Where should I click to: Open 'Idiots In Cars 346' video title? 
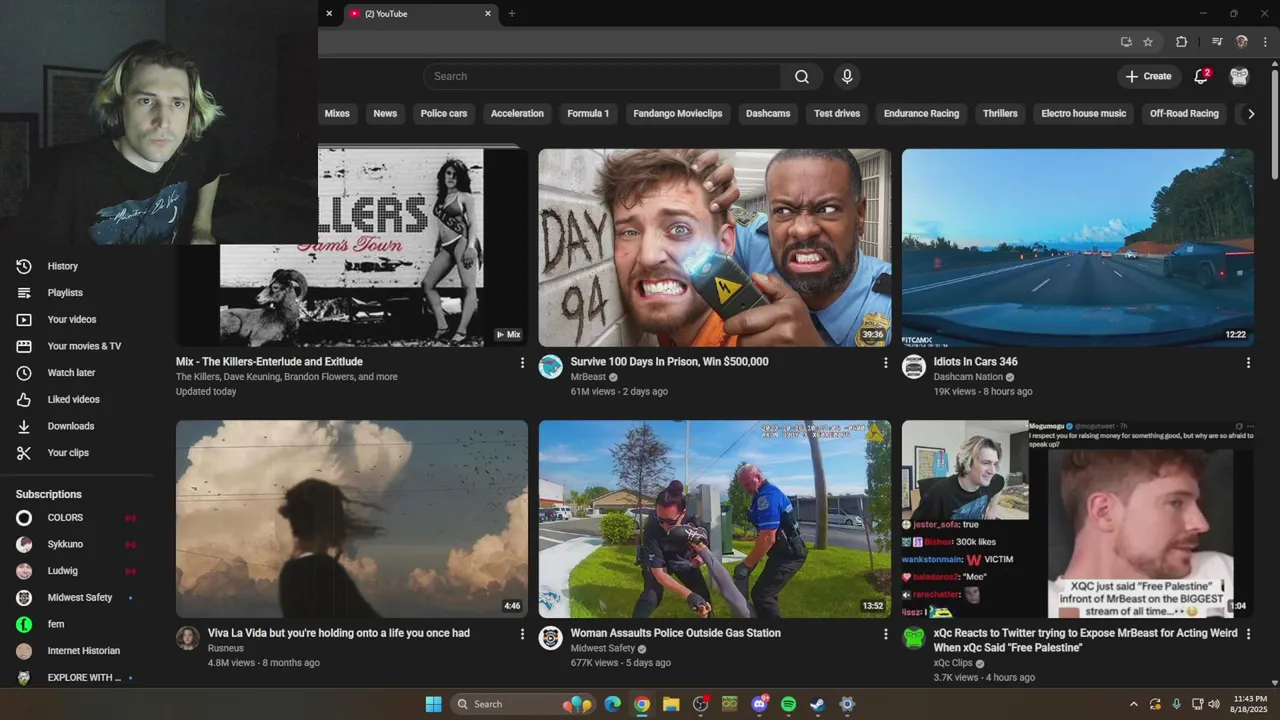(x=975, y=362)
